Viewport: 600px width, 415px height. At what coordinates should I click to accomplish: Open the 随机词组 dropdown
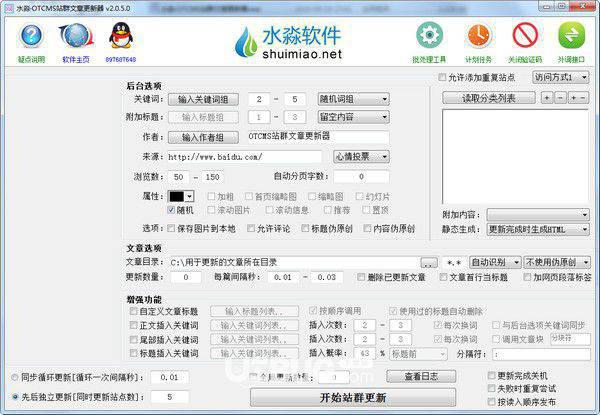pos(354,99)
